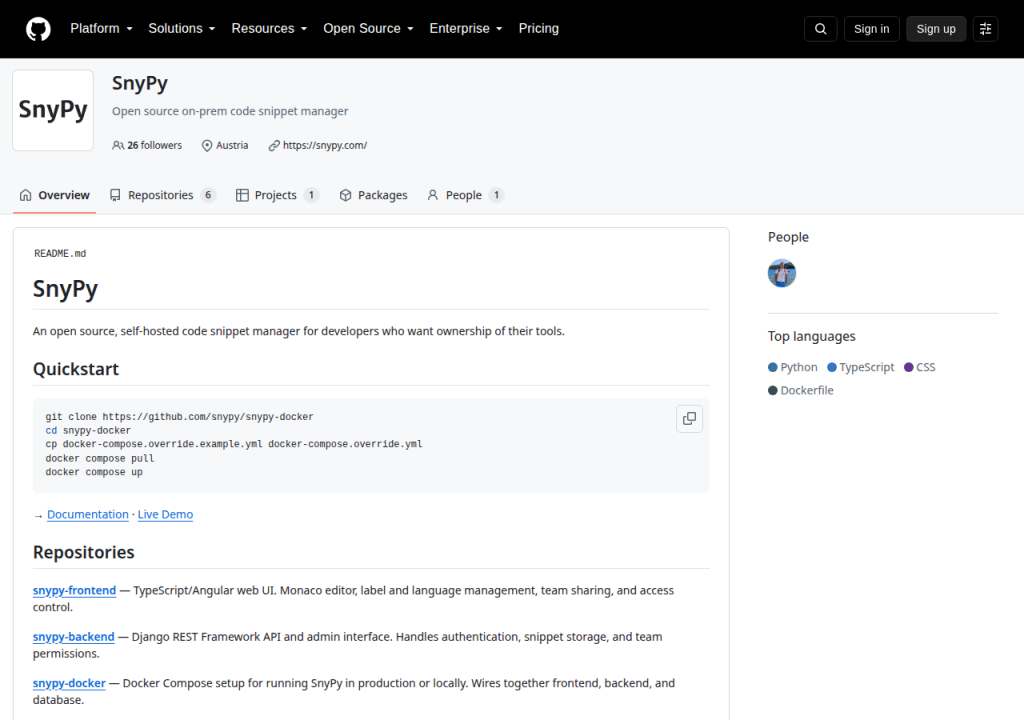Filter by the Python language
This screenshot has height=720, width=1024.
799,367
